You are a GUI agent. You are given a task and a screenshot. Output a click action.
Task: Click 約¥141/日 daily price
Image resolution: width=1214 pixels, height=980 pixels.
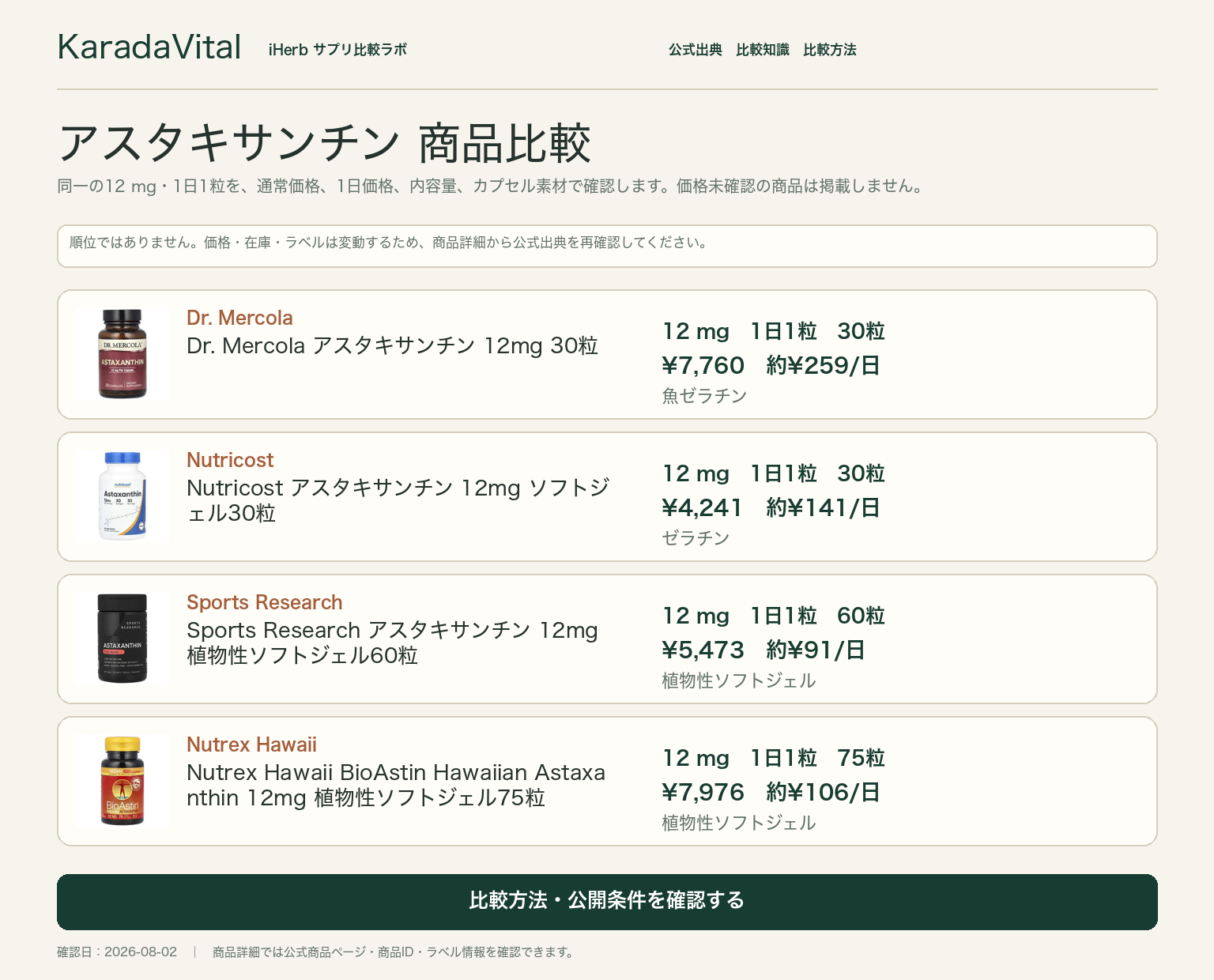tap(823, 507)
